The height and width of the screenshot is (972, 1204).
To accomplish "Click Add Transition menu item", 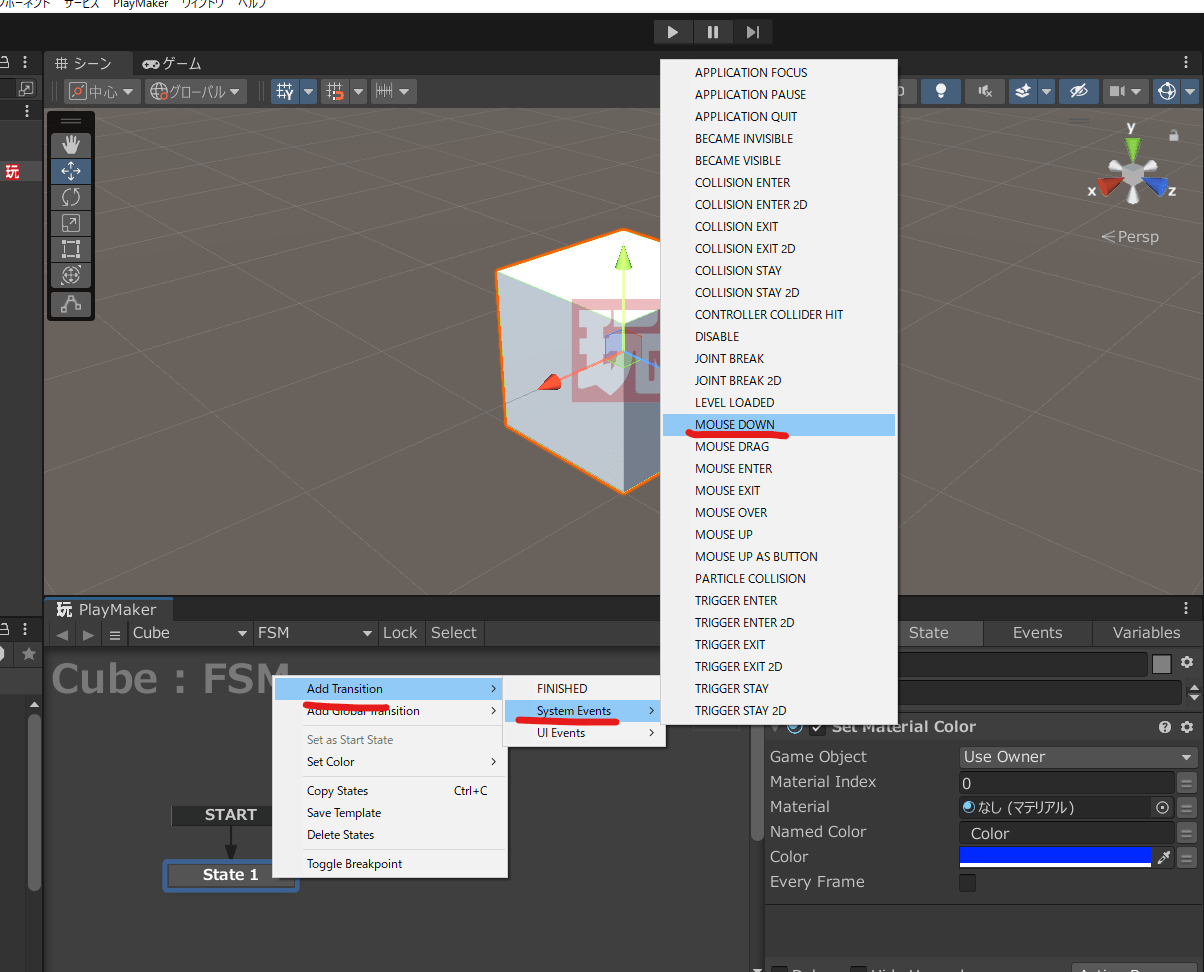I will 389,689.
